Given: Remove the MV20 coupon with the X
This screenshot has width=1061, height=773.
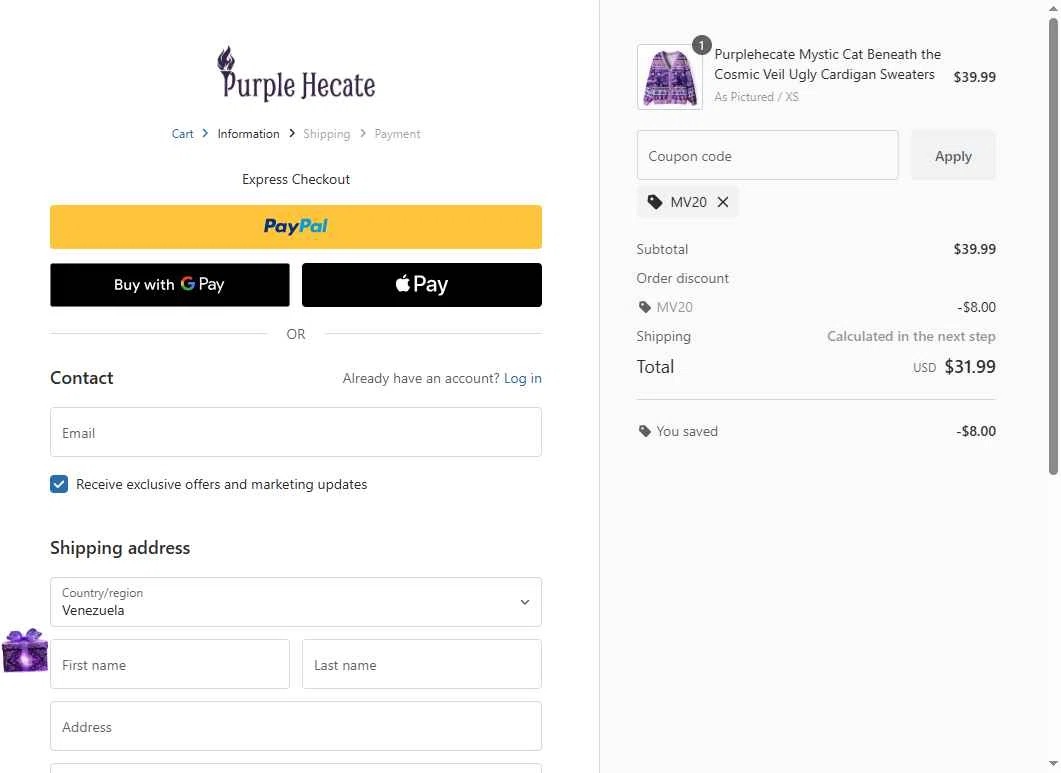Looking at the screenshot, I should click(x=723, y=202).
